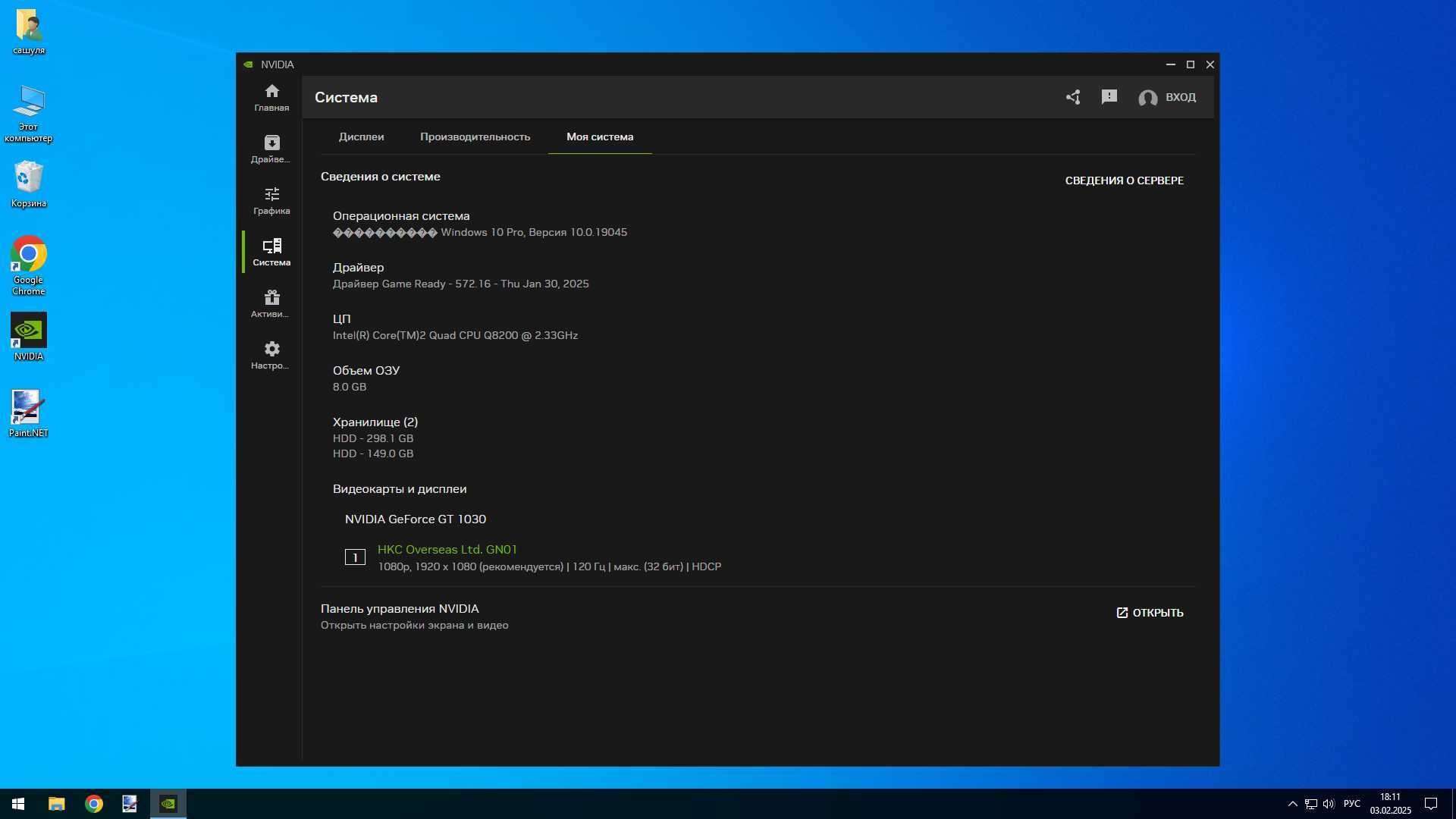The image size is (1456, 819).
Task: Open the Настройки gear section
Action: (x=271, y=356)
